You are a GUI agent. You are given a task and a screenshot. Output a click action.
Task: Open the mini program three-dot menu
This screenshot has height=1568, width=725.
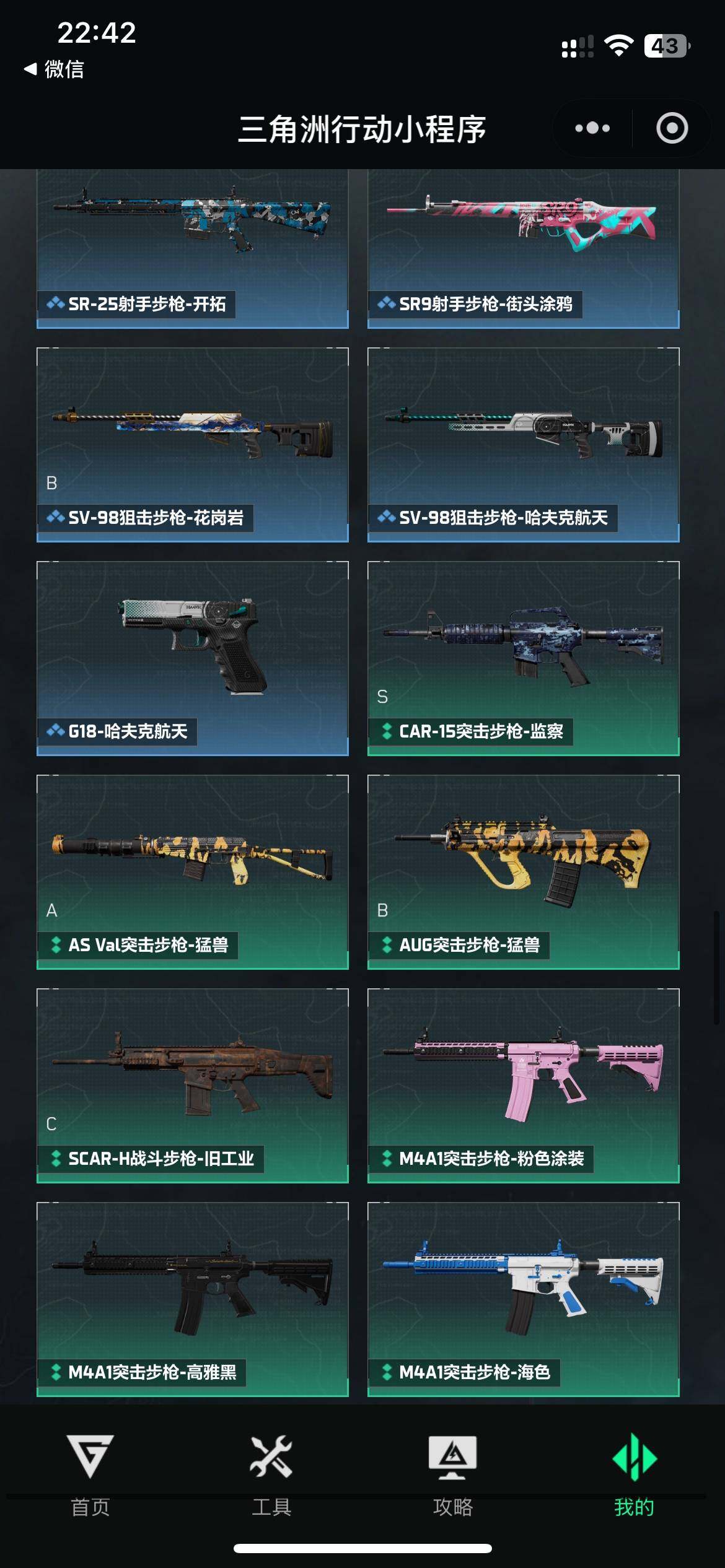pos(592,128)
